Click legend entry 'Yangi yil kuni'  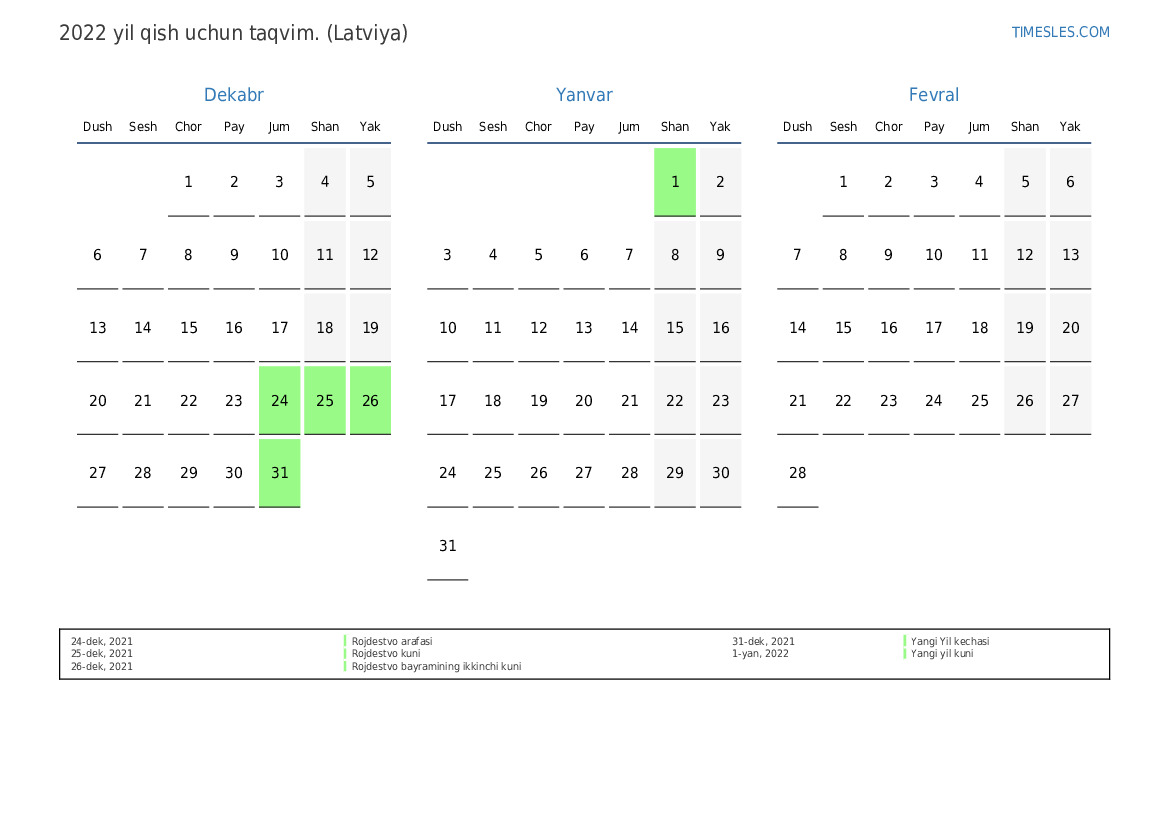pos(942,653)
